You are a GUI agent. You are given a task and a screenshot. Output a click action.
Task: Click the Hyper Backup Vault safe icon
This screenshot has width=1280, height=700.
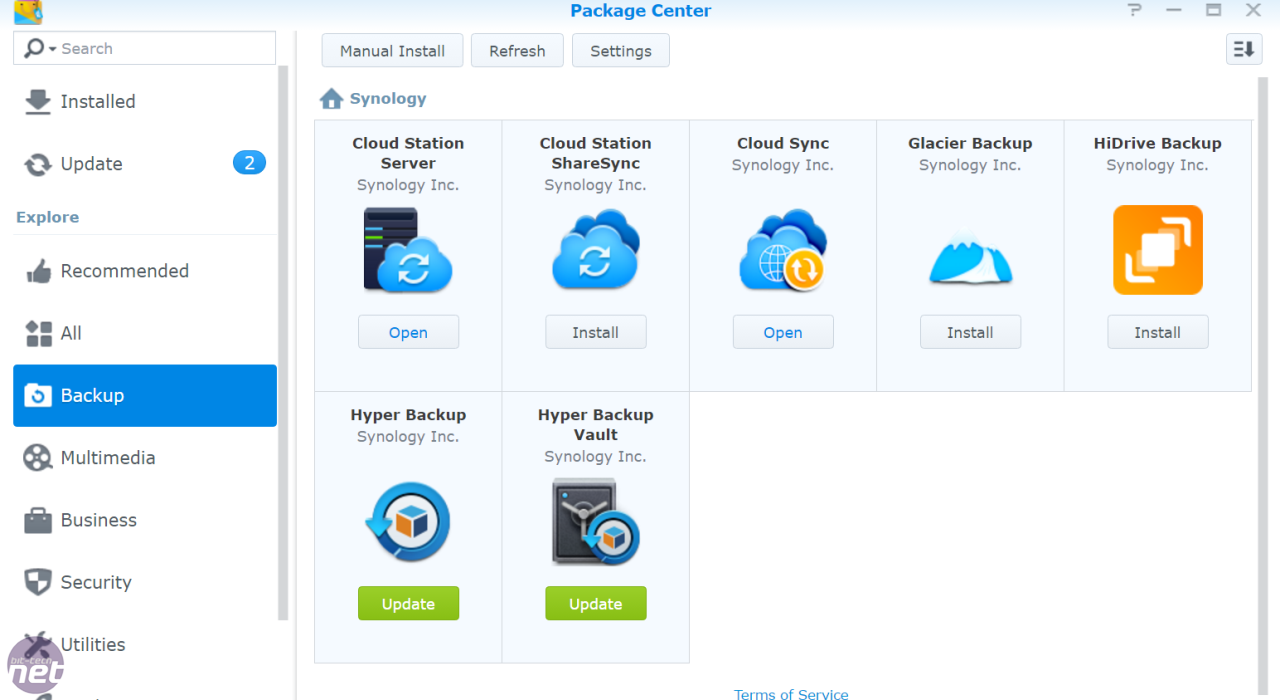[x=595, y=522]
